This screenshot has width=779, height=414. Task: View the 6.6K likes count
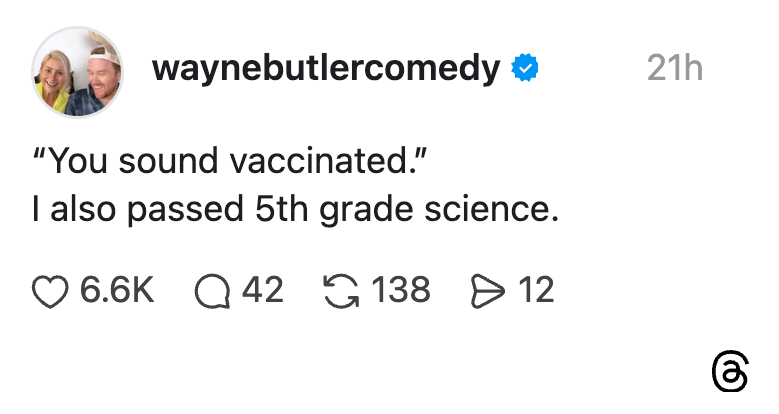click(117, 291)
